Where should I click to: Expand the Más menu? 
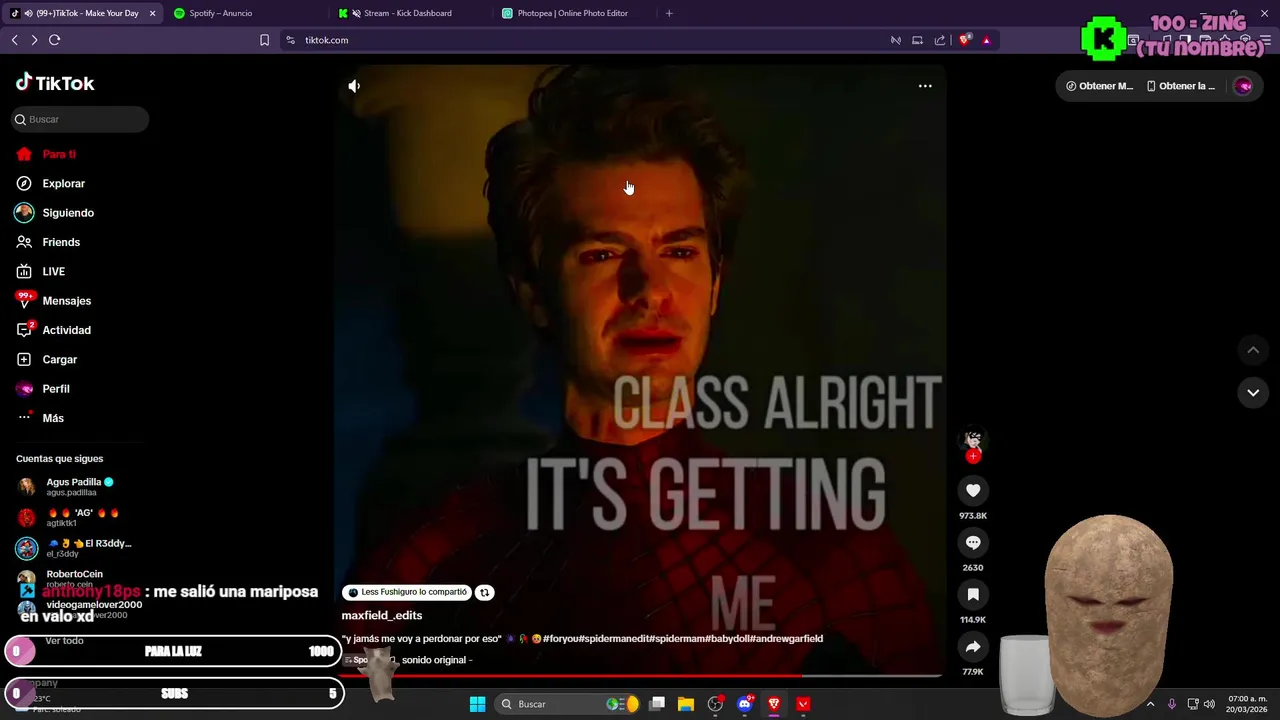click(x=53, y=418)
